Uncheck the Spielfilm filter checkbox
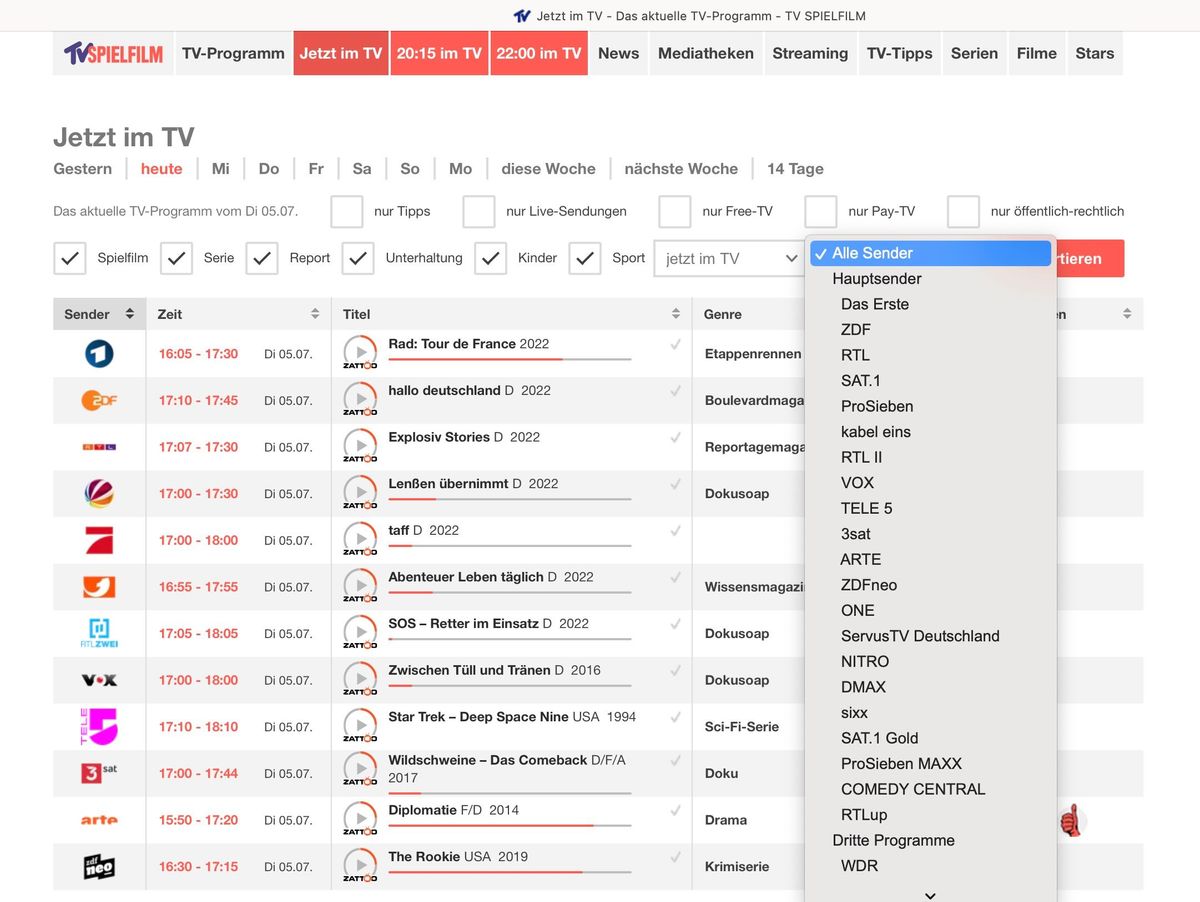The width and height of the screenshot is (1200, 902). pos(69,258)
